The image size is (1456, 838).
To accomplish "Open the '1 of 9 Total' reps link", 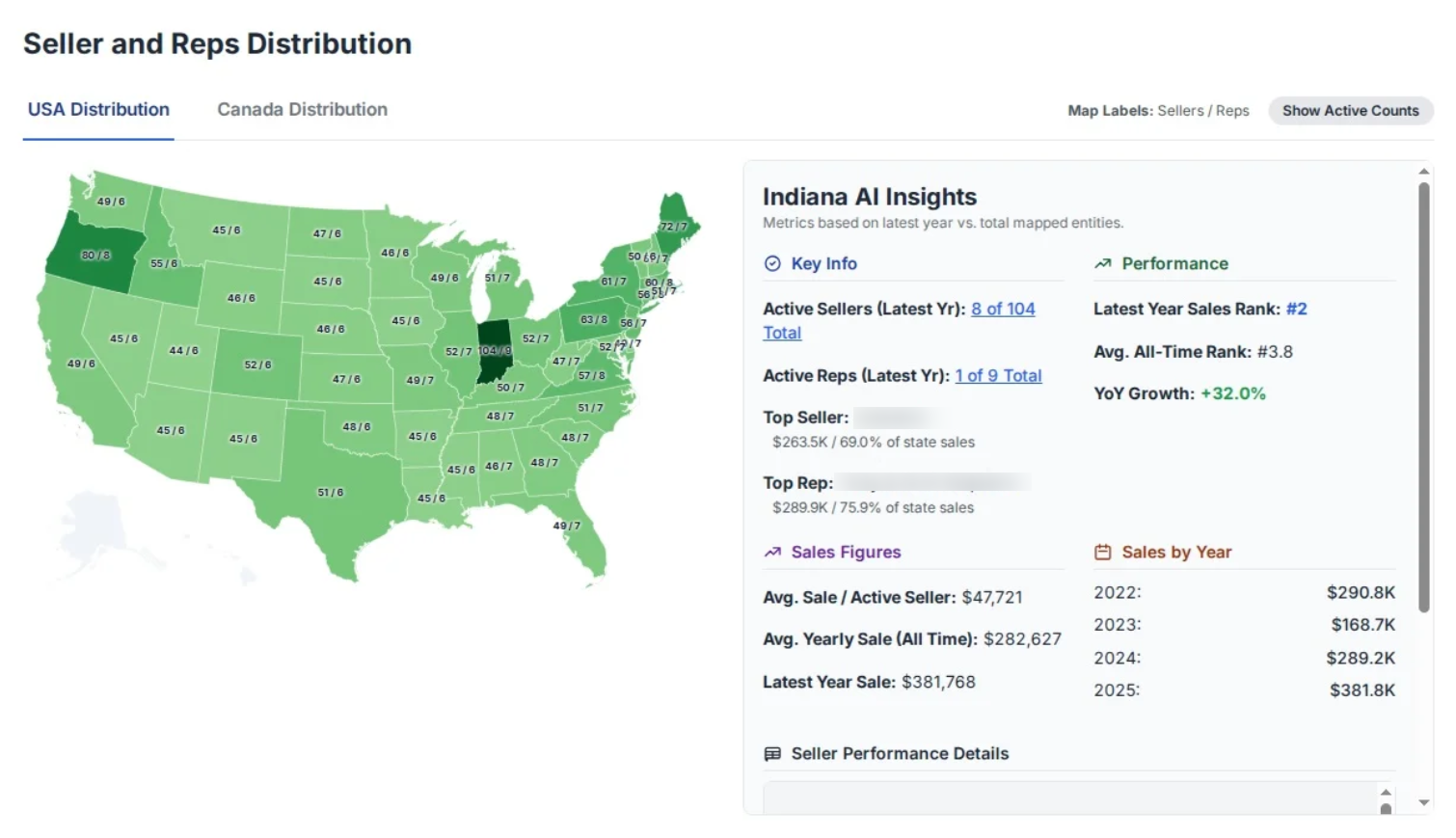I will [x=998, y=375].
